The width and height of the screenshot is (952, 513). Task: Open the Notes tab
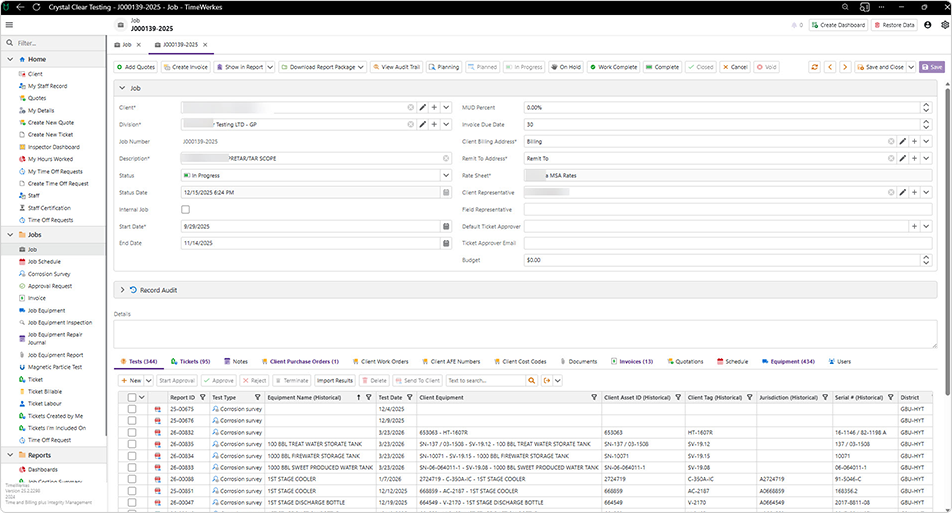pos(236,362)
